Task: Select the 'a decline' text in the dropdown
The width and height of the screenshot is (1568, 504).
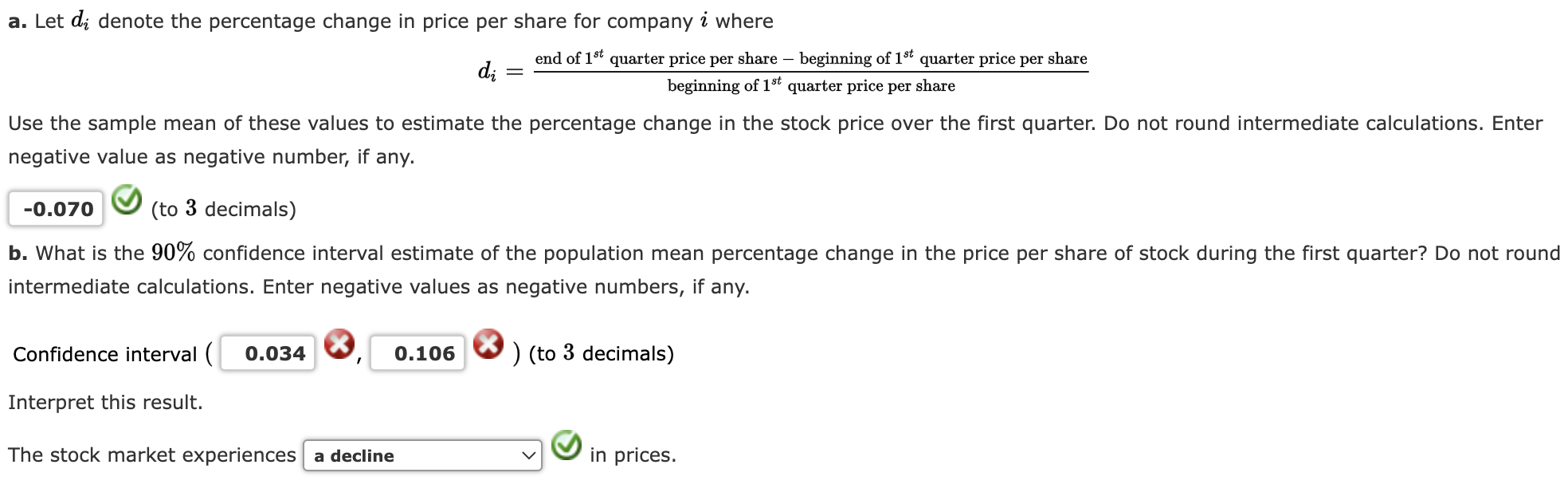Action: coord(354,456)
